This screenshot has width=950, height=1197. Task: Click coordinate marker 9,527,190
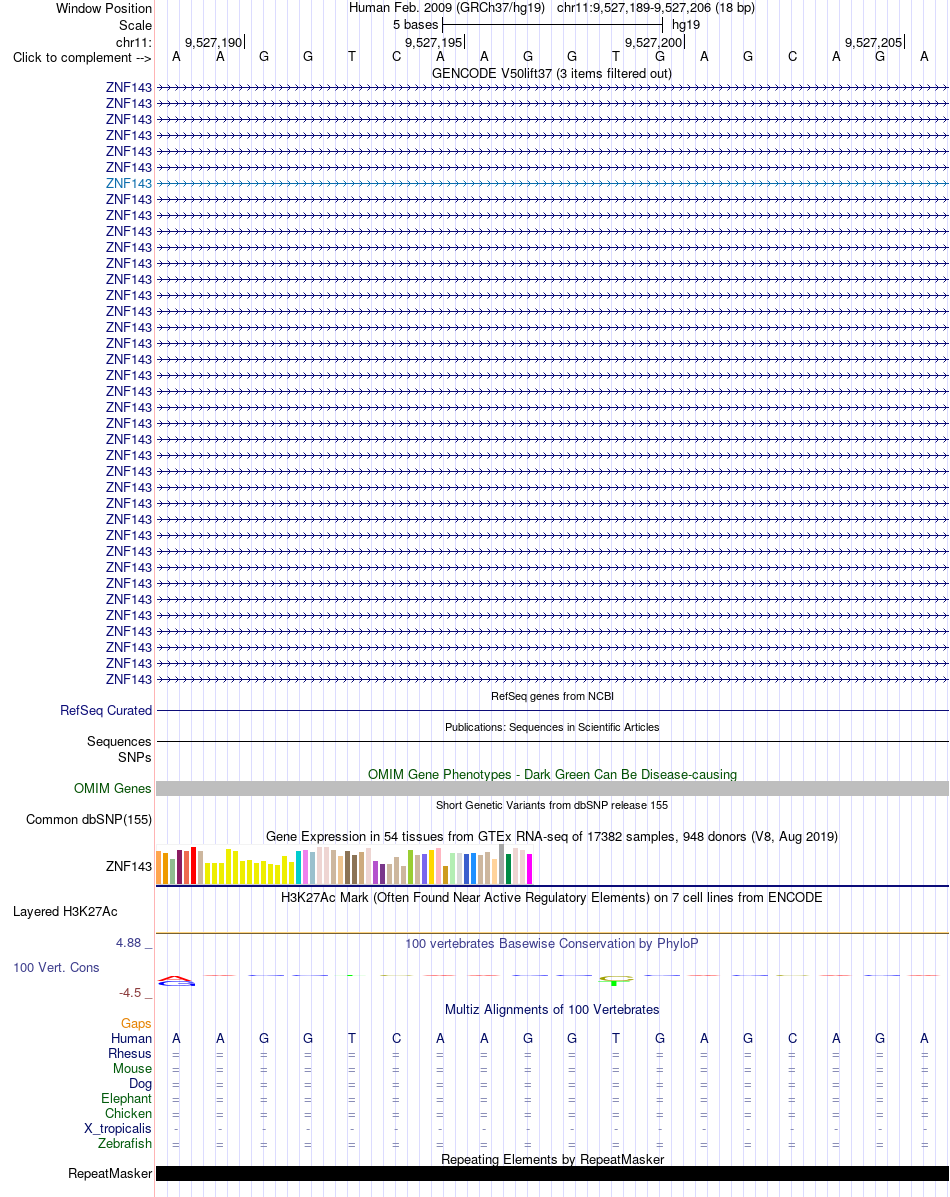[214, 43]
